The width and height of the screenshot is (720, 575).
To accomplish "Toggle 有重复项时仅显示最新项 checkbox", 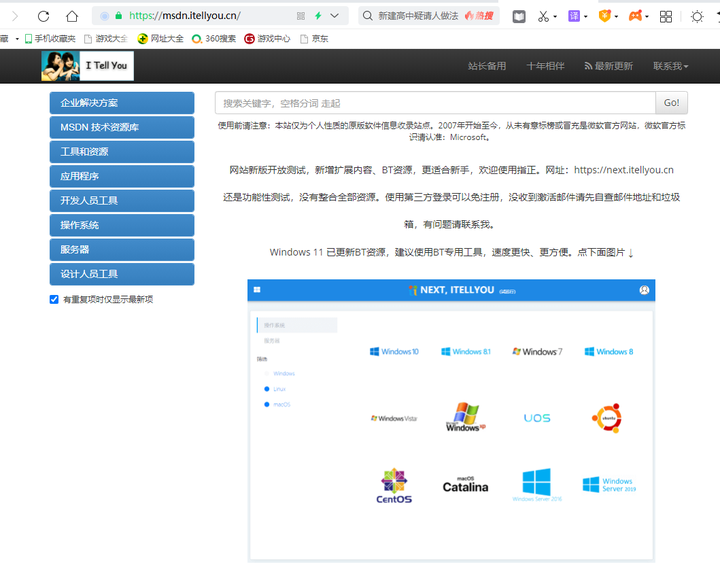I will tap(54, 299).
